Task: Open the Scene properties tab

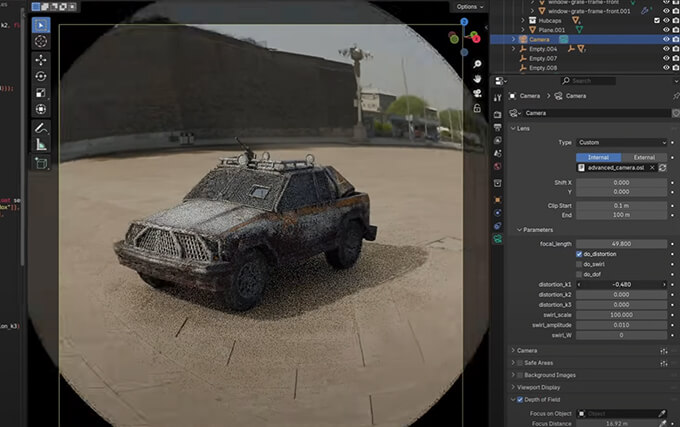Action: coord(497,153)
